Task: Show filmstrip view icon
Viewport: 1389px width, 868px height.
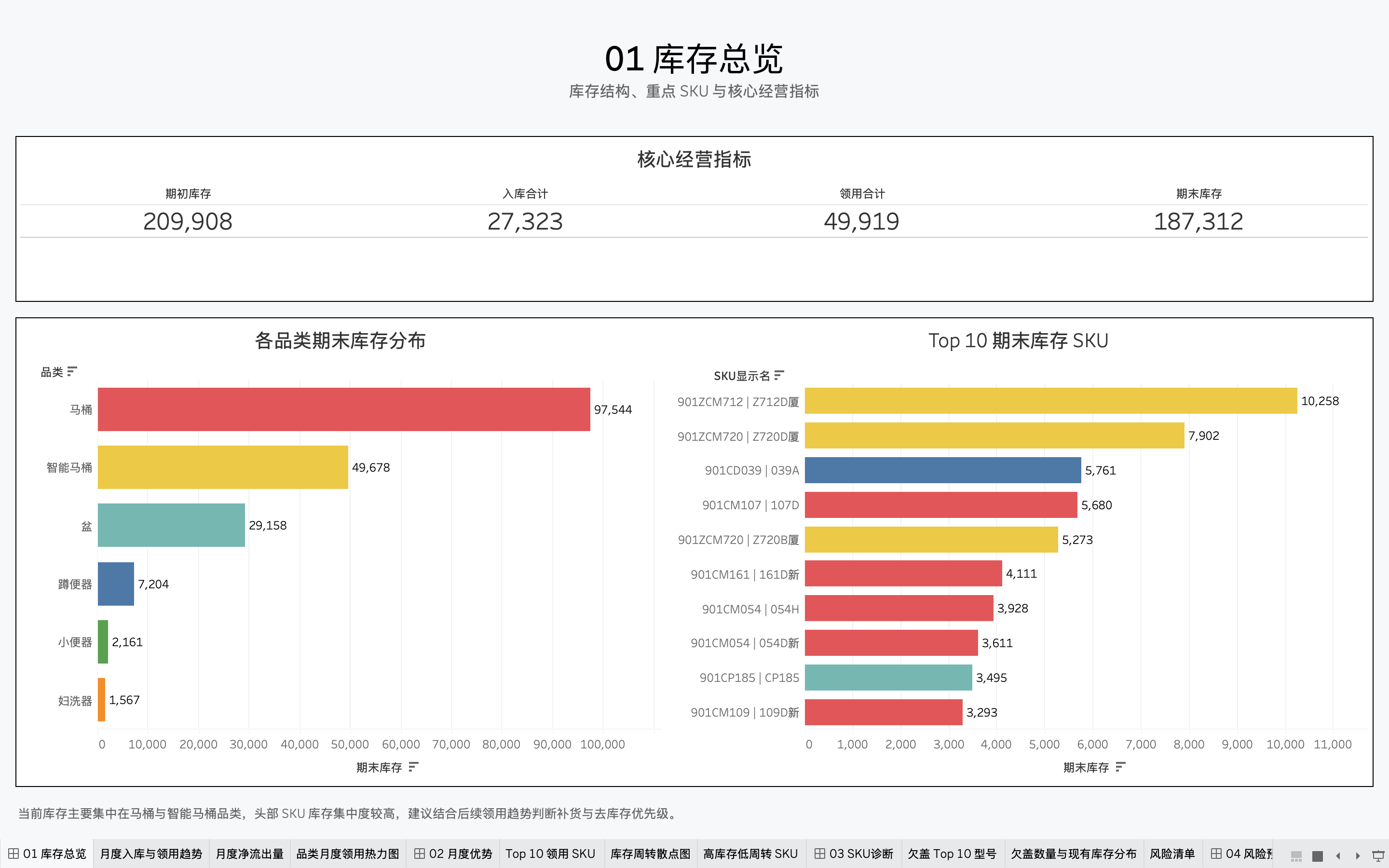Action: point(1296,855)
